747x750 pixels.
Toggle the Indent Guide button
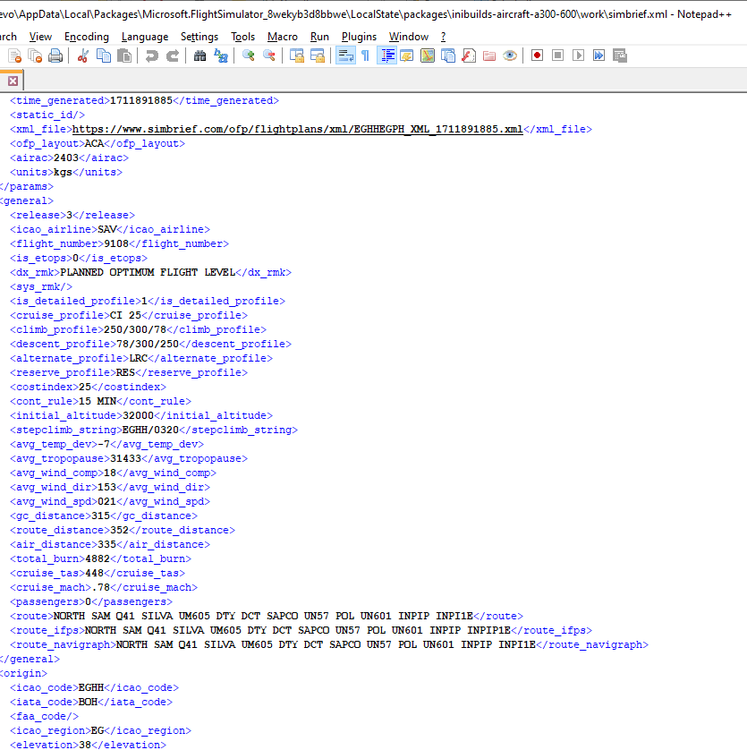(x=386, y=56)
